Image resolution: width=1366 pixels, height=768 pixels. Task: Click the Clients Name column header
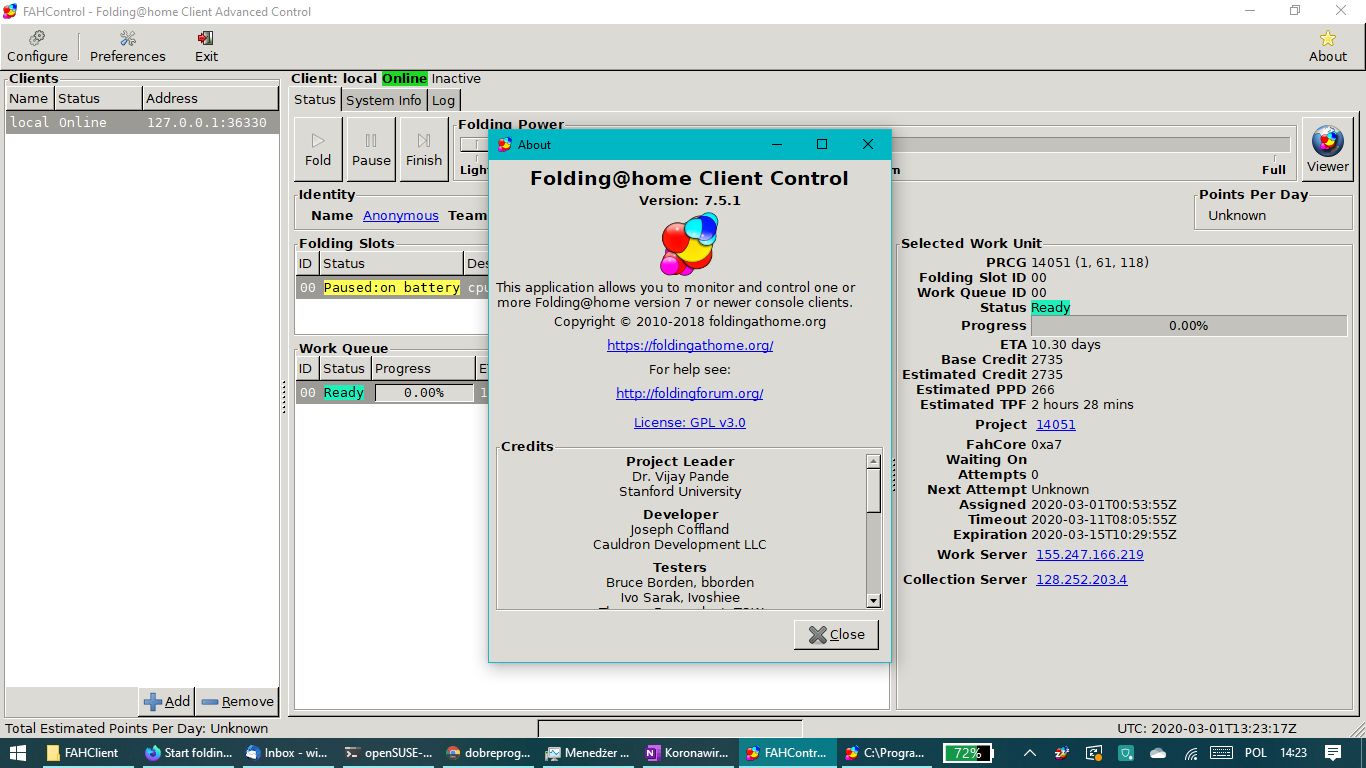(x=29, y=98)
